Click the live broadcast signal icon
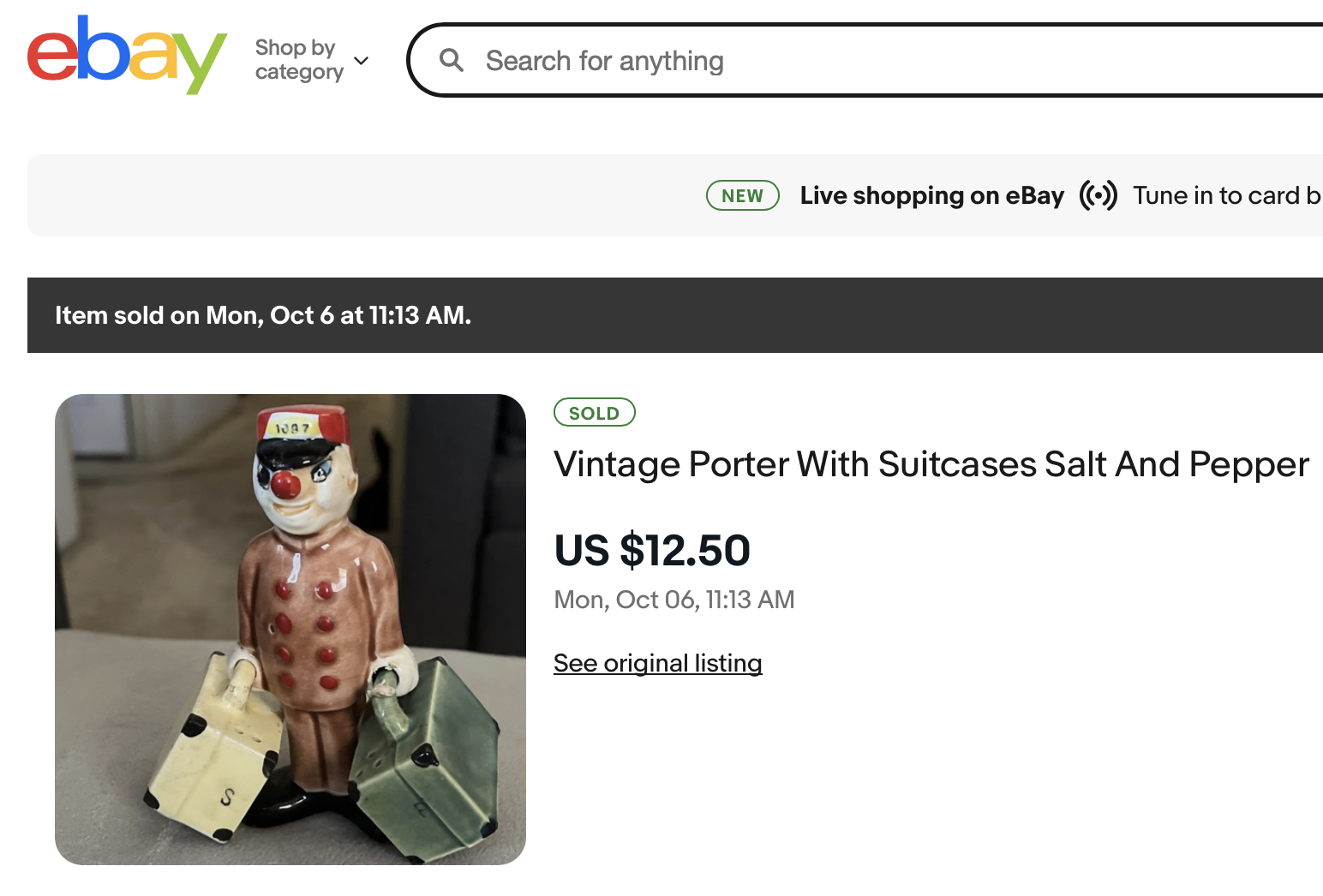Viewport: 1323px width, 896px height. 1098,195
